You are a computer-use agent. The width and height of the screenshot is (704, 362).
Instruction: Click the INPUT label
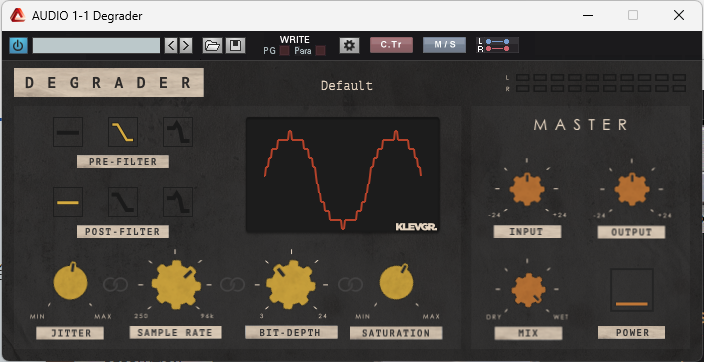tap(527, 232)
